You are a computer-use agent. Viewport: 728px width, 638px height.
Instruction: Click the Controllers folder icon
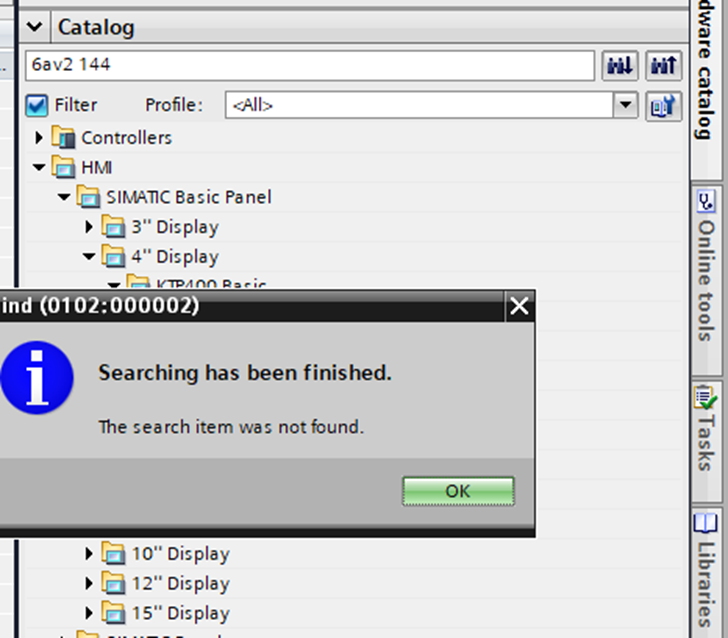click(x=63, y=137)
